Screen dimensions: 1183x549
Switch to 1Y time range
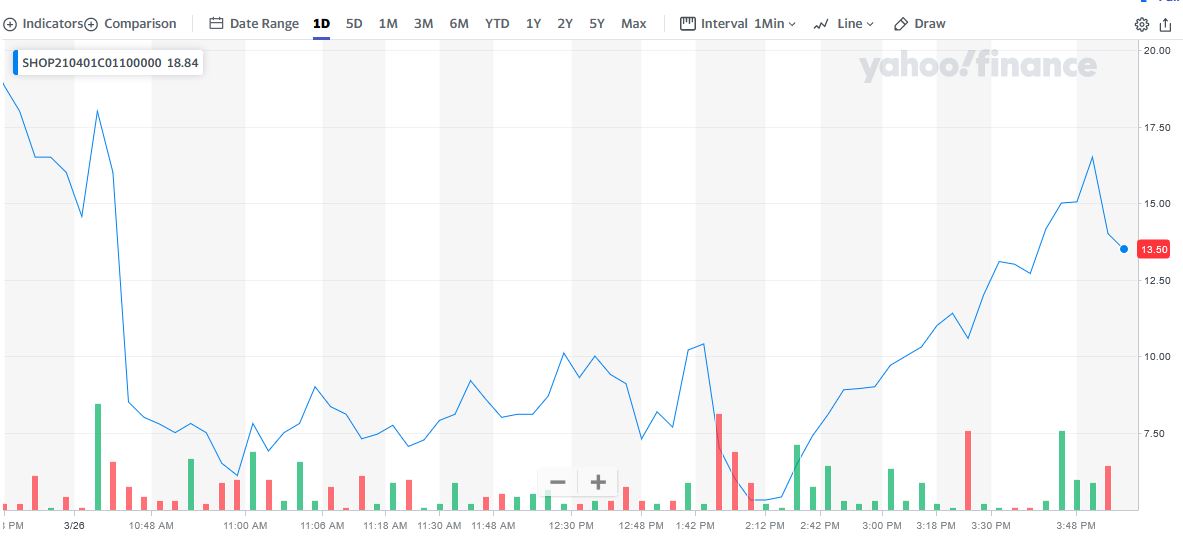[x=533, y=23]
